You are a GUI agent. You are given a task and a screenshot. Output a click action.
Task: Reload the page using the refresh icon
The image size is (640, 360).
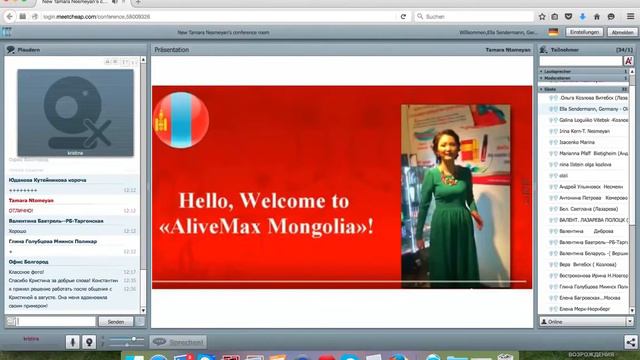click(403, 17)
